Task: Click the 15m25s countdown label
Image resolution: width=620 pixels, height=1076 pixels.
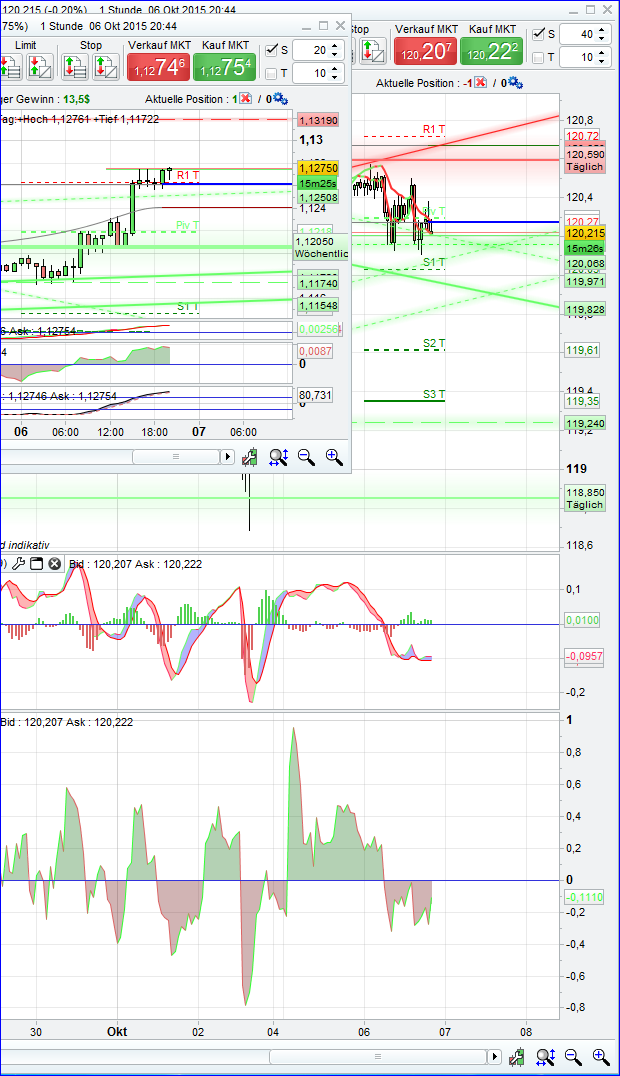Action: tap(318, 183)
